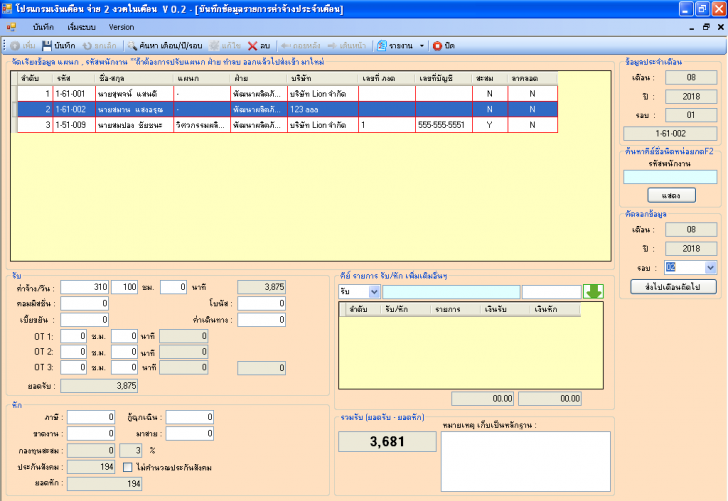The width and height of the screenshot is (728, 501).
Task: Click the amount field beside green arrow
Action: point(552,292)
